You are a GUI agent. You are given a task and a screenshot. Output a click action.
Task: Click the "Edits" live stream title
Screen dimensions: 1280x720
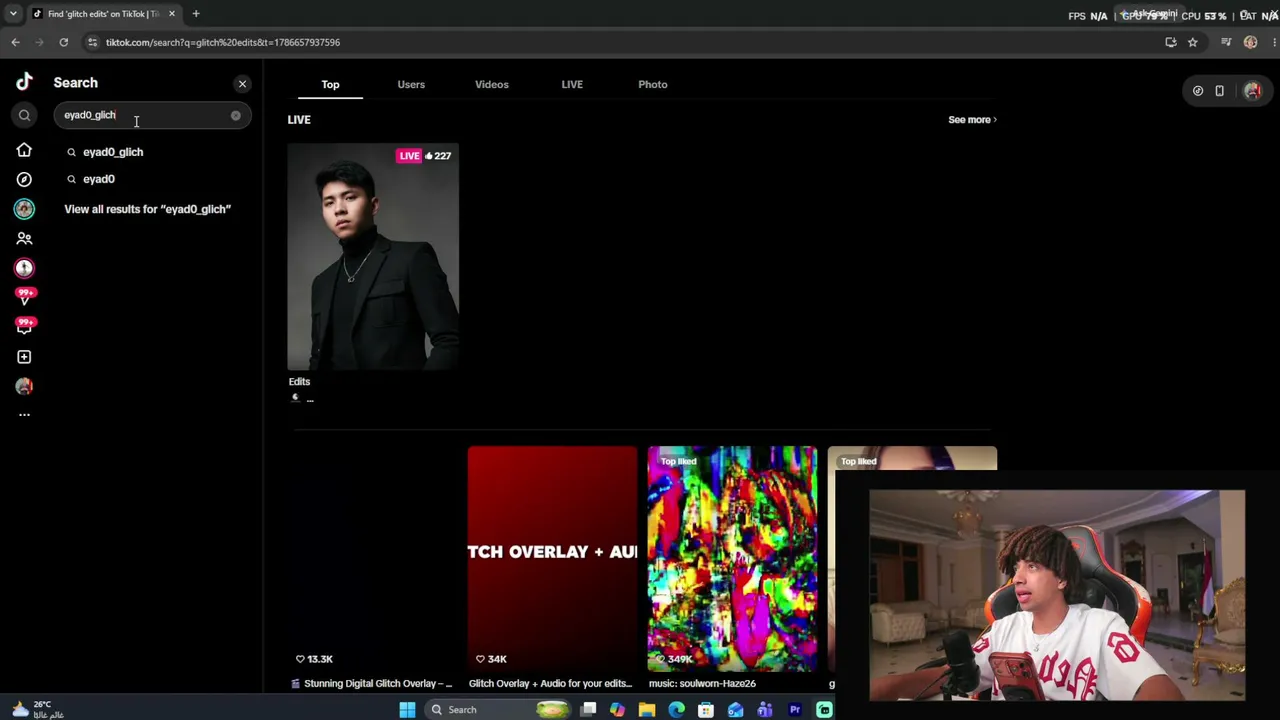(x=299, y=381)
